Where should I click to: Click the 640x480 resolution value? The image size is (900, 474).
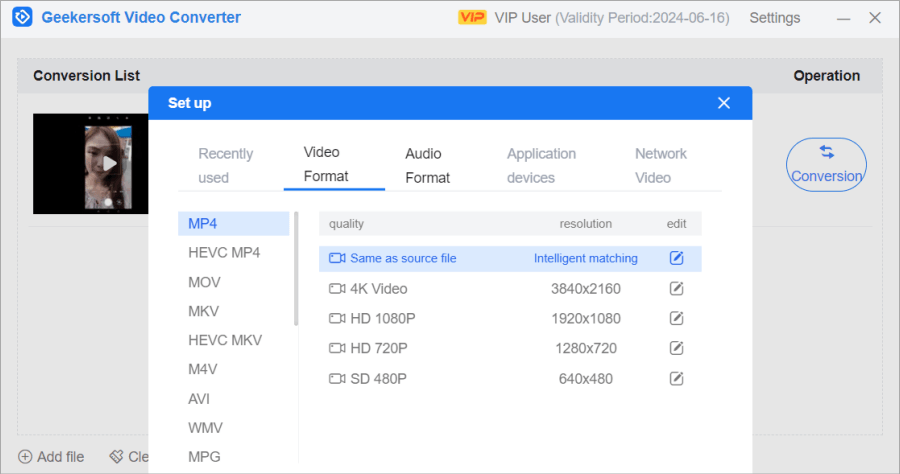point(585,379)
